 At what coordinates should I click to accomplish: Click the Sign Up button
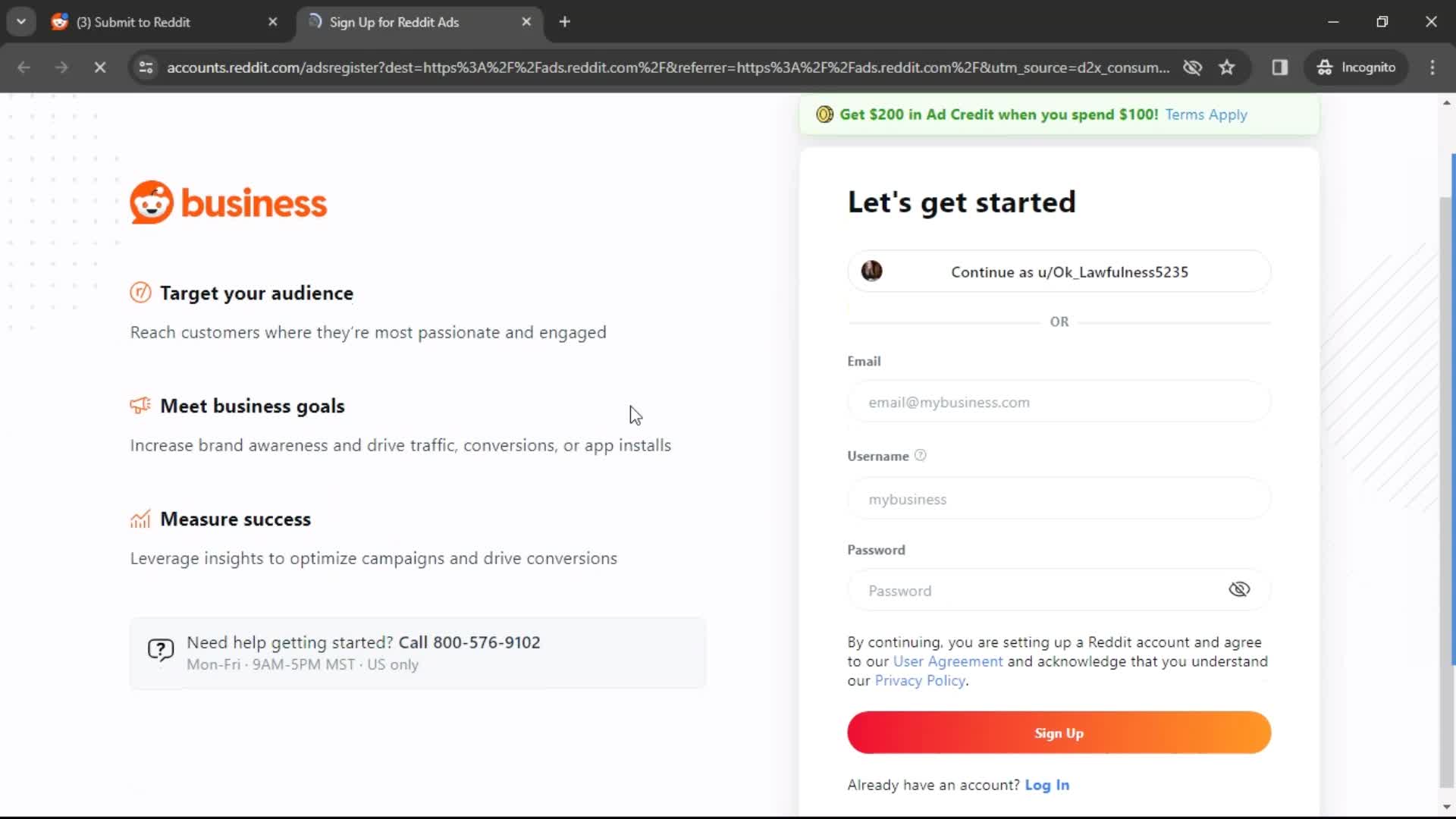pos(1059,733)
